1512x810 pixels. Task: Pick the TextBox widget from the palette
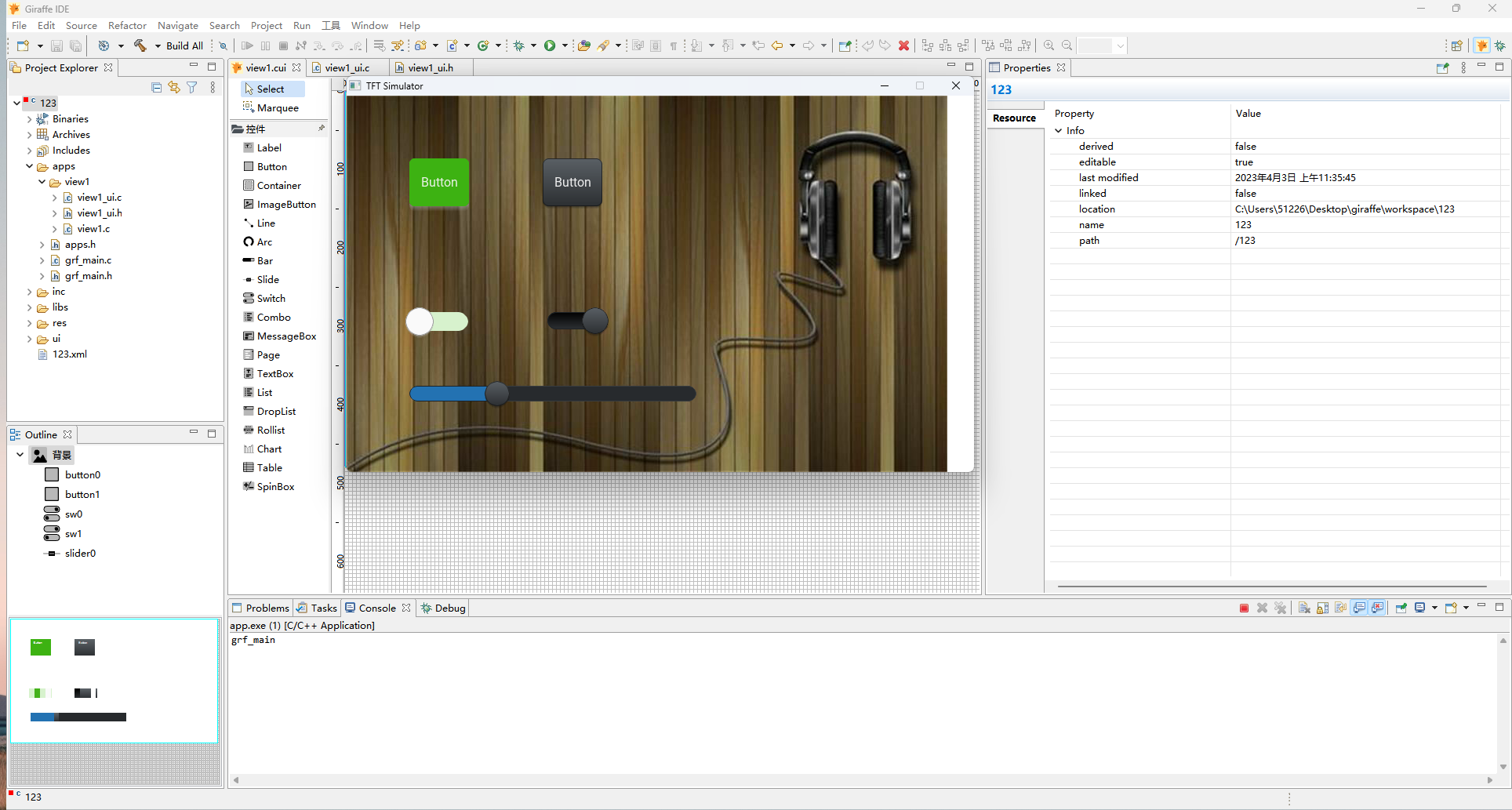[x=274, y=373]
